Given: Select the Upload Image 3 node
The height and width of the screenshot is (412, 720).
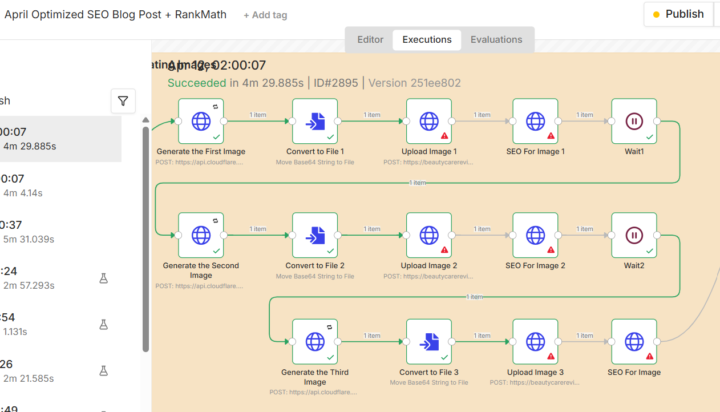Looking at the screenshot, I should [x=535, y=342].
